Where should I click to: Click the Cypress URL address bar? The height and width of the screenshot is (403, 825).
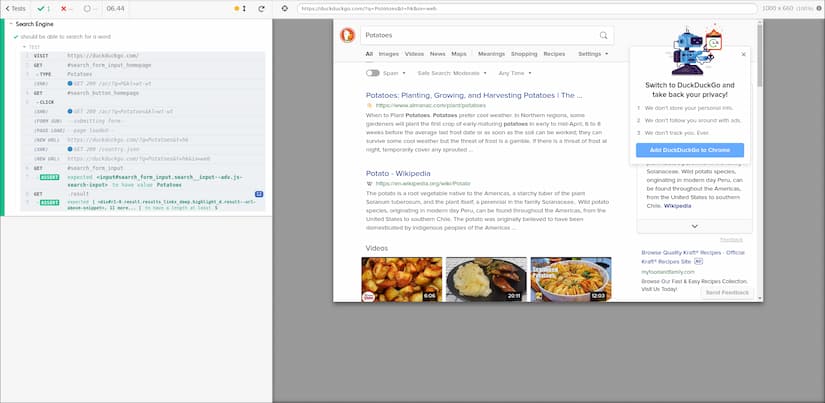(527, 9)
